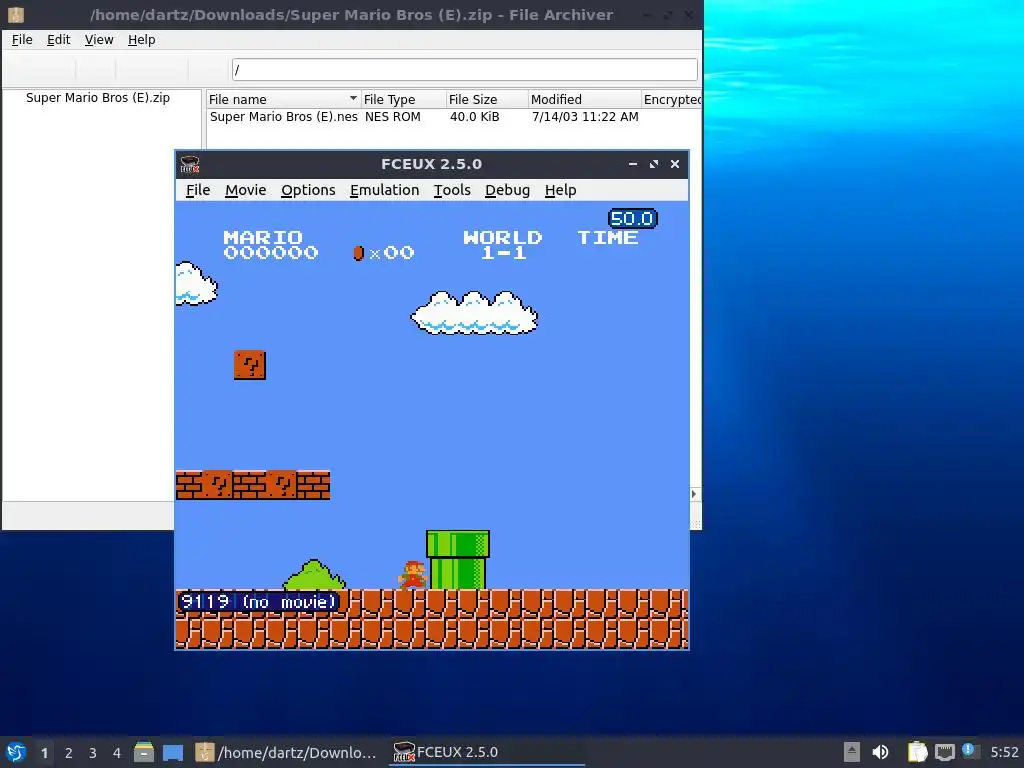Click the Mario sprite in the game

[x=412, y=575]
